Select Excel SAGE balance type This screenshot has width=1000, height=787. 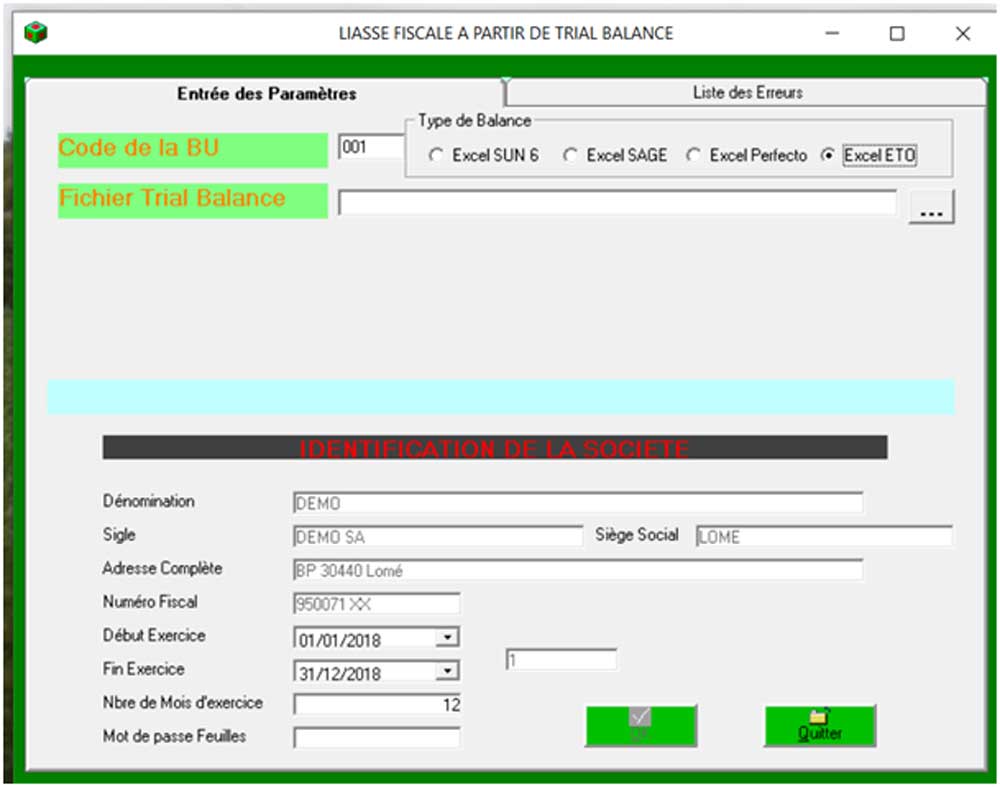click(570, 156)
